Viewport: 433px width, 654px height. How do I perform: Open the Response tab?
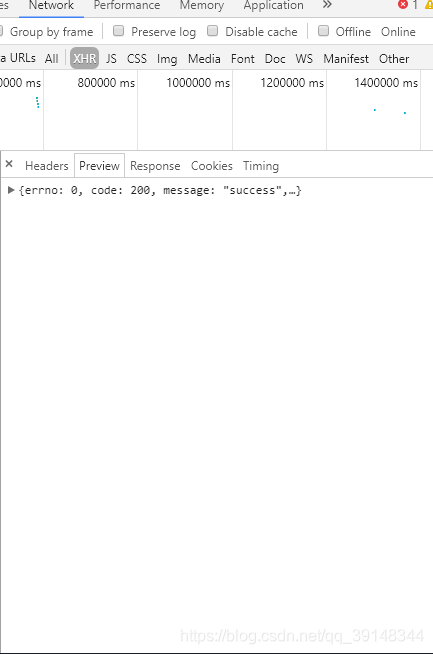155,166
